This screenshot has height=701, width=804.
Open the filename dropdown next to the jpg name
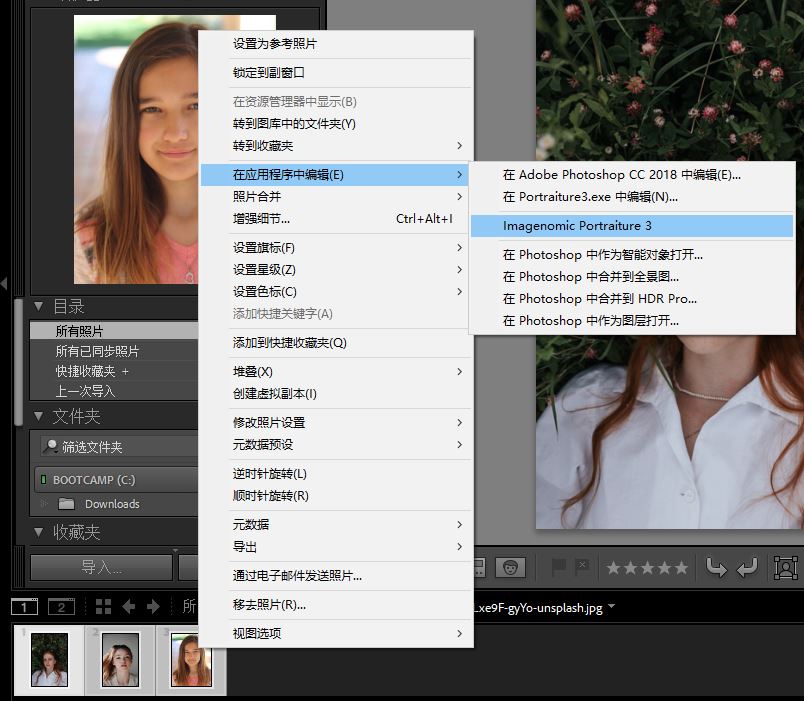611,605
